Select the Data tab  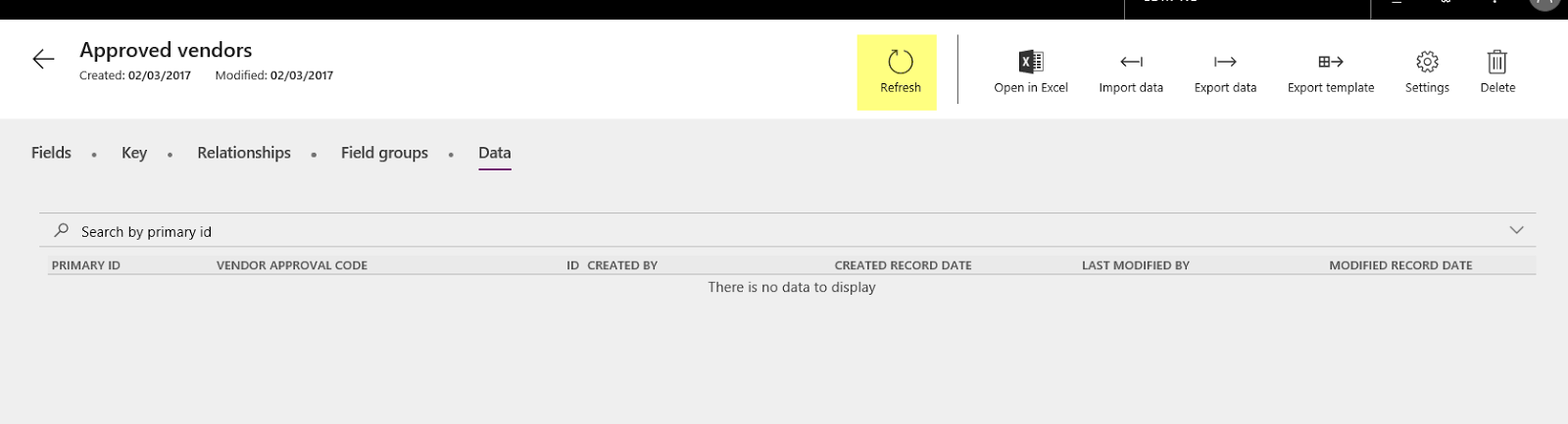click(494, 153)
